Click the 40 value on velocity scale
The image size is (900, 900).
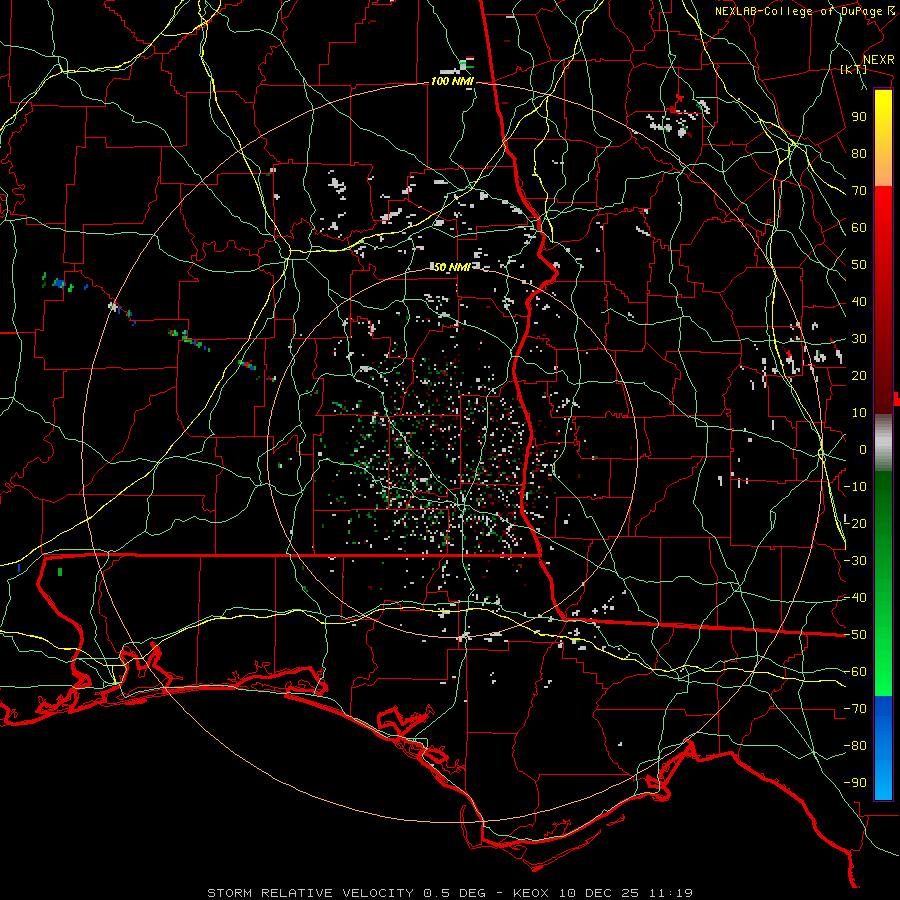pos(859,301)
